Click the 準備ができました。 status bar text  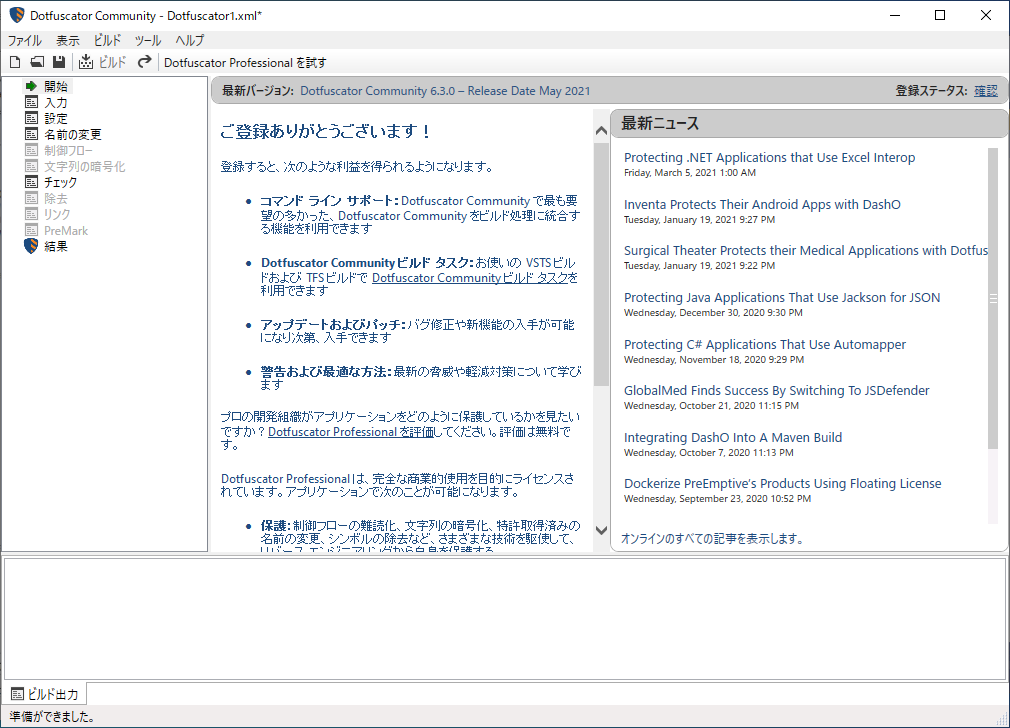click(52, 716)
